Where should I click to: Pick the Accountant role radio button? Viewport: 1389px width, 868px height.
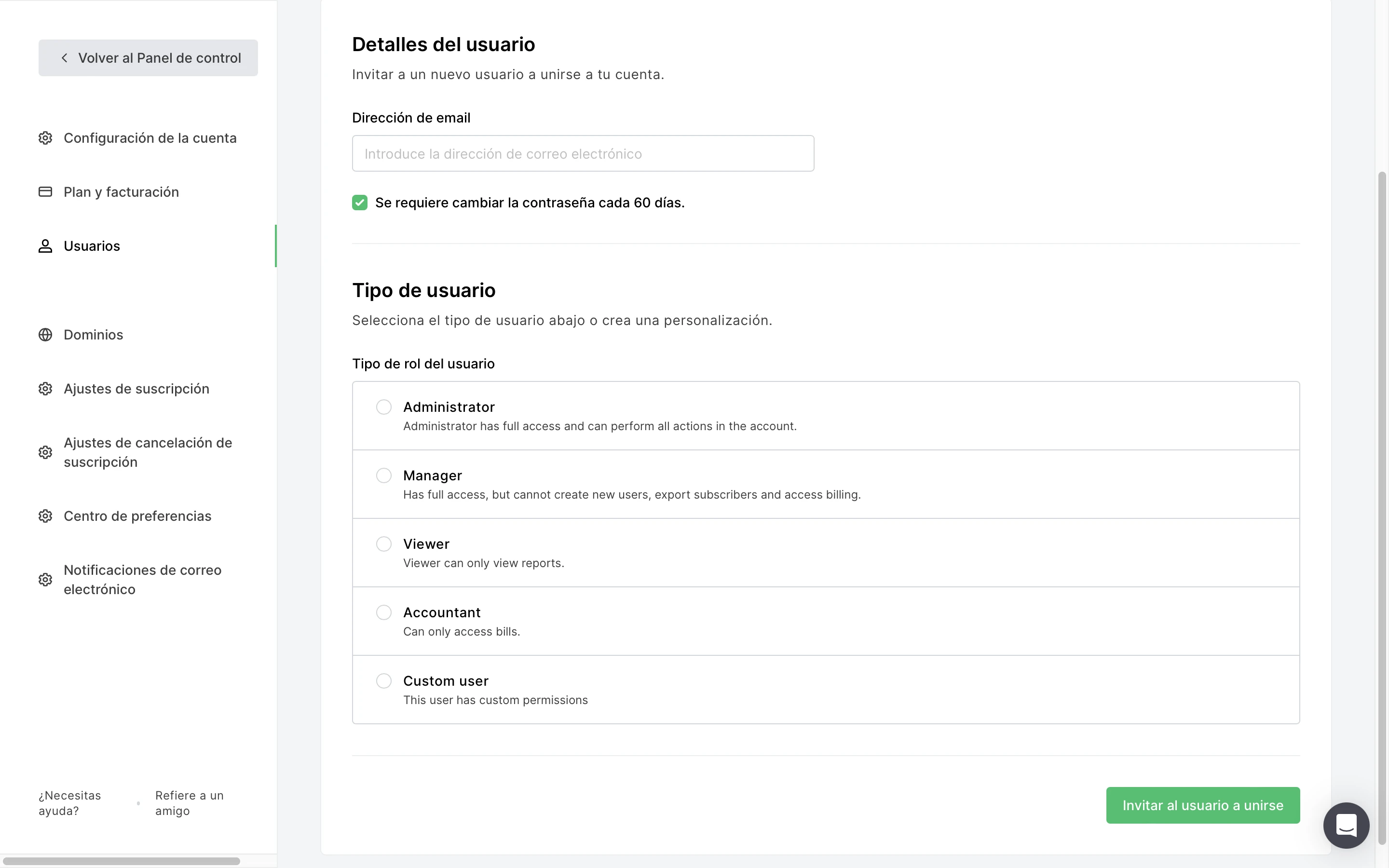coord(384,612)
